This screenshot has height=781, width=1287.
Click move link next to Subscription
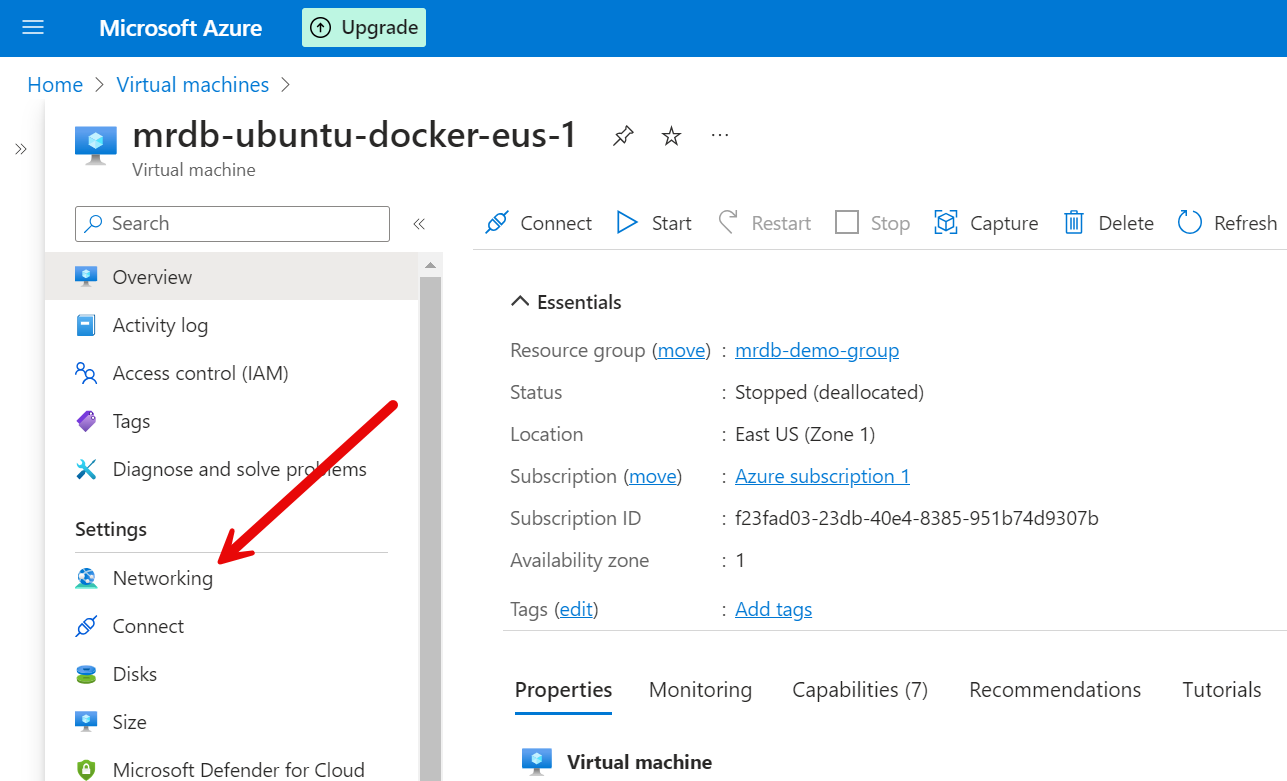pyautogui.click(x=653, y=476)
